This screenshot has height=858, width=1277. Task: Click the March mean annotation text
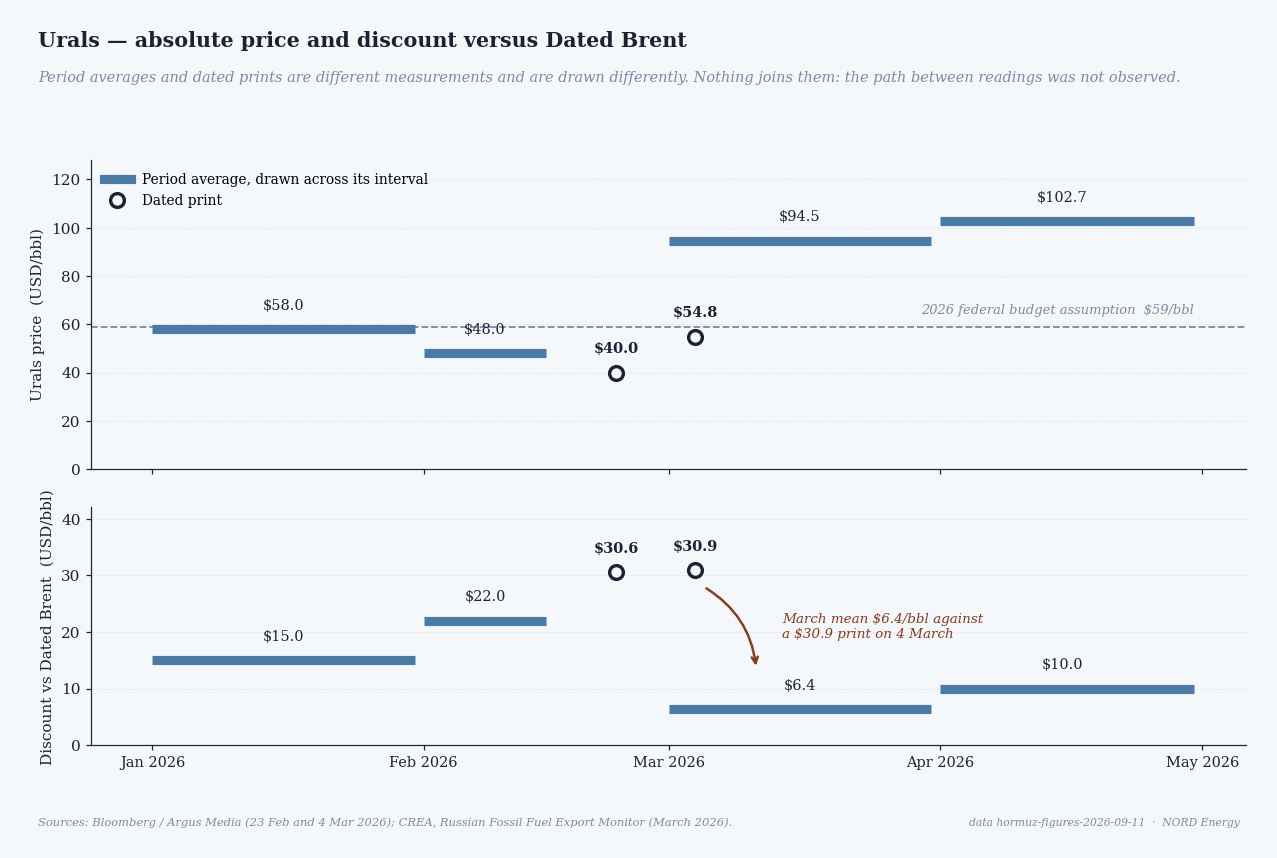tap(882, 626)
